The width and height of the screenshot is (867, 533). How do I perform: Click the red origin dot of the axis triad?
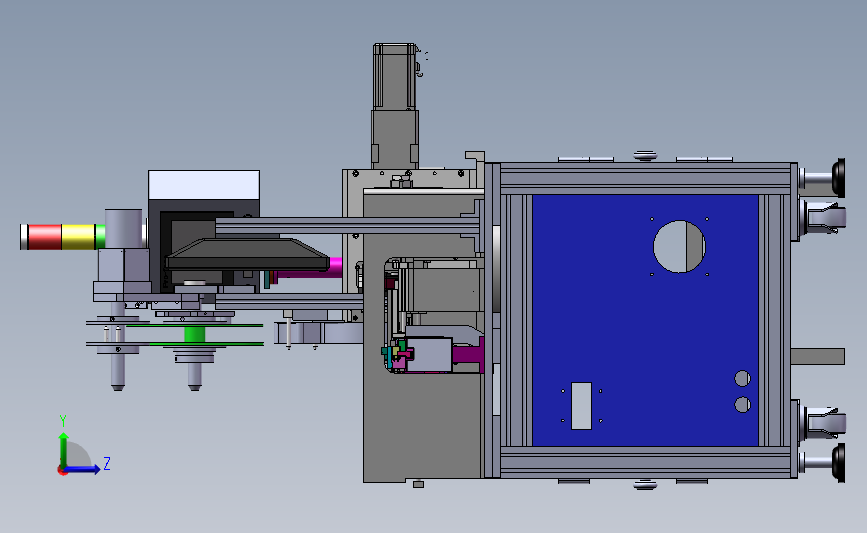pyautogui.click(x=62, y=471)
